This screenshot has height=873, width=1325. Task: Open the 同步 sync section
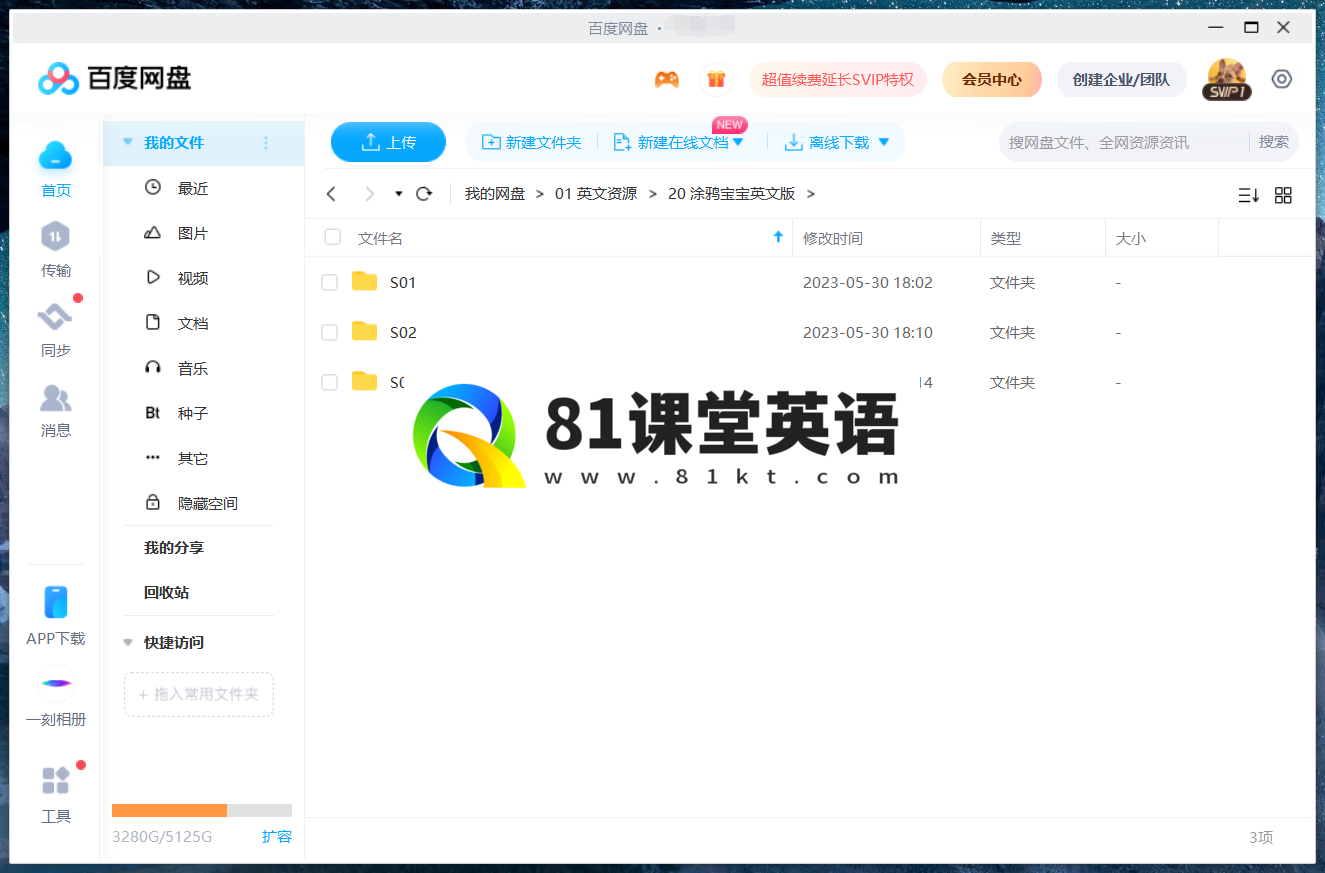coord(56,330)
